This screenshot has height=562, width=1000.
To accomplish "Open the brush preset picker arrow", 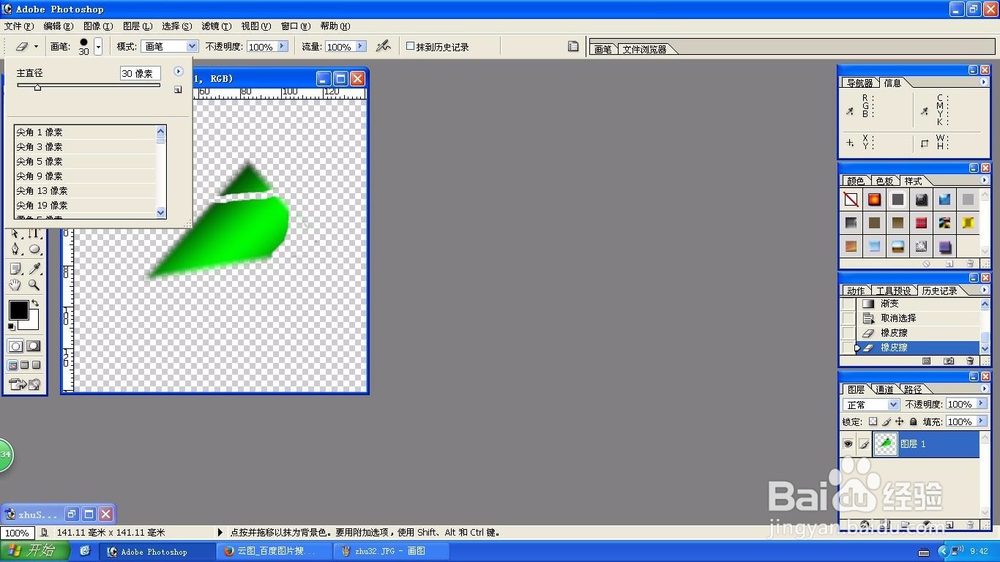I will coord(98,46).
